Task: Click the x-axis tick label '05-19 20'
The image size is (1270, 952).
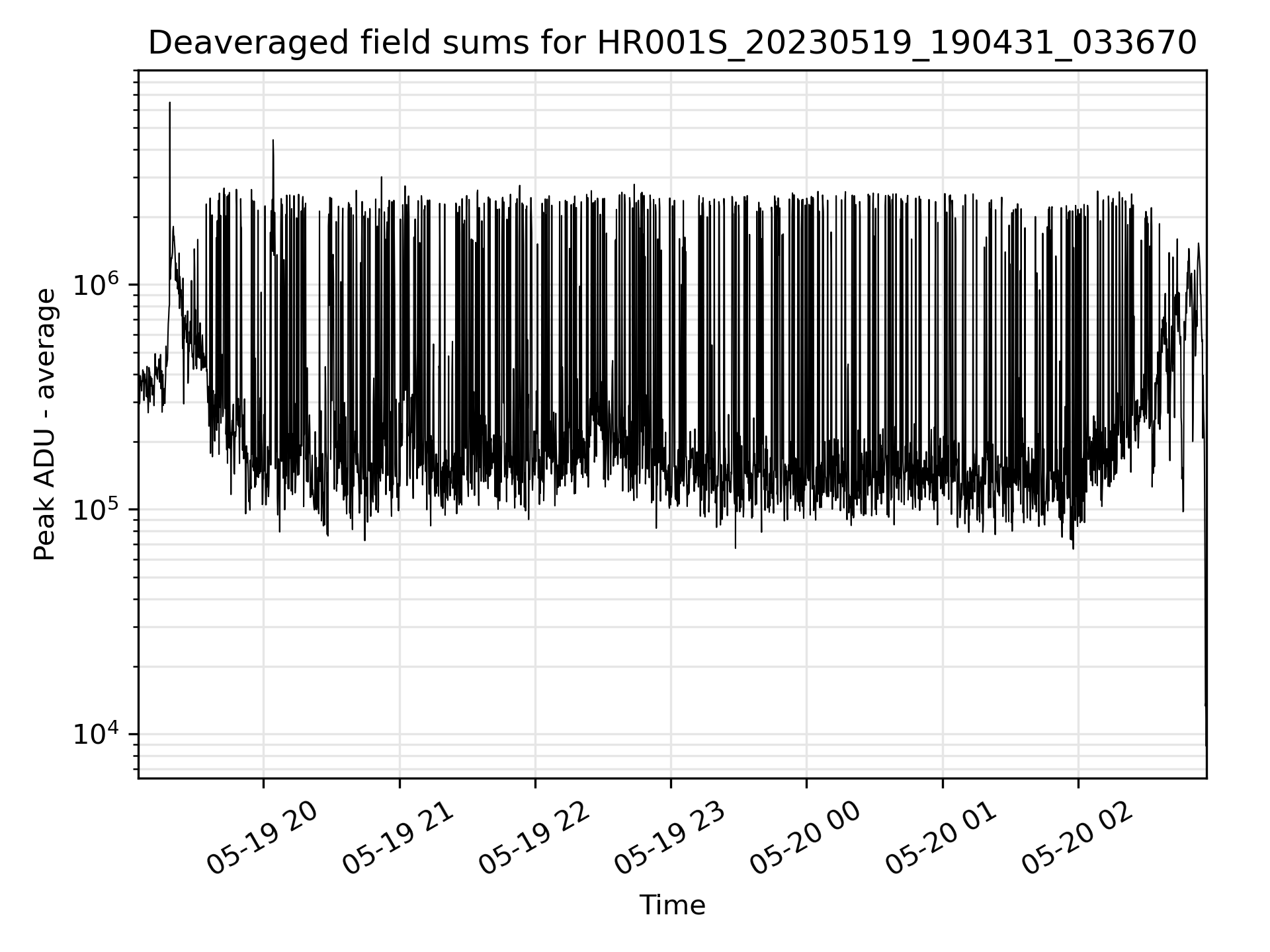Action: (x=263, y=839)
